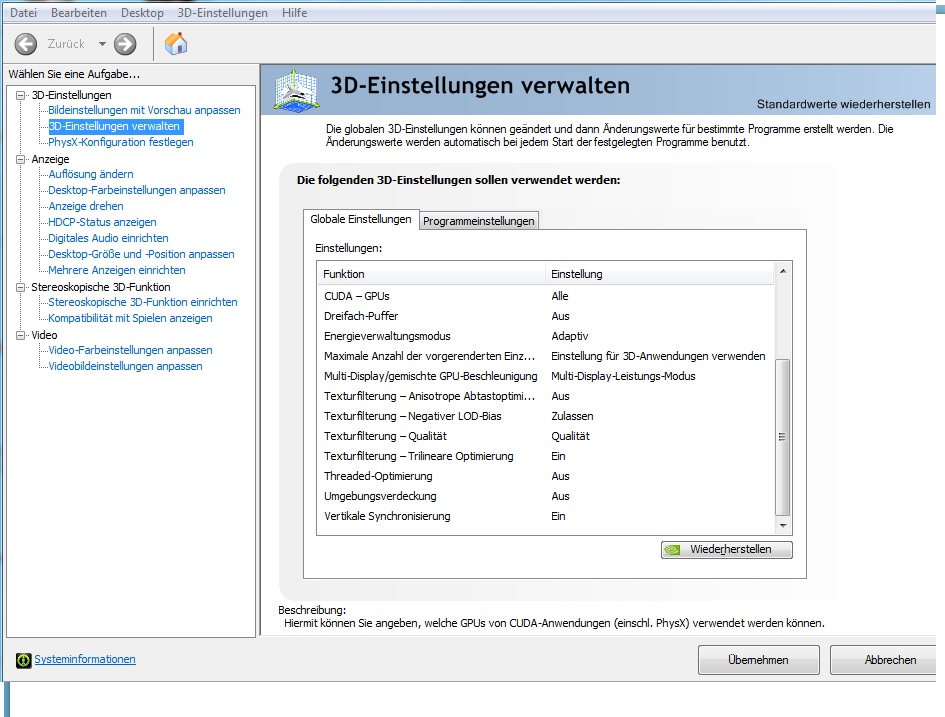Select Multi-Display/gemischte GPU-Beschleunigung row

546,376
